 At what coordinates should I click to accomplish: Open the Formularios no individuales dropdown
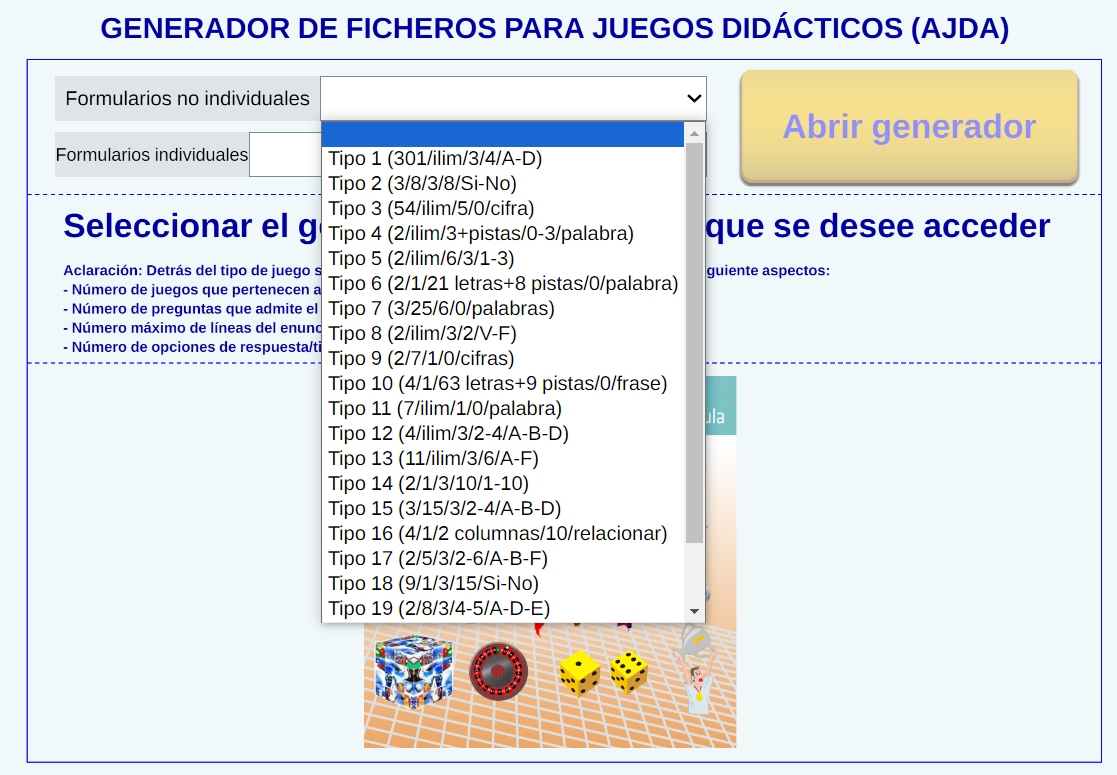click(x=513, y=98)
